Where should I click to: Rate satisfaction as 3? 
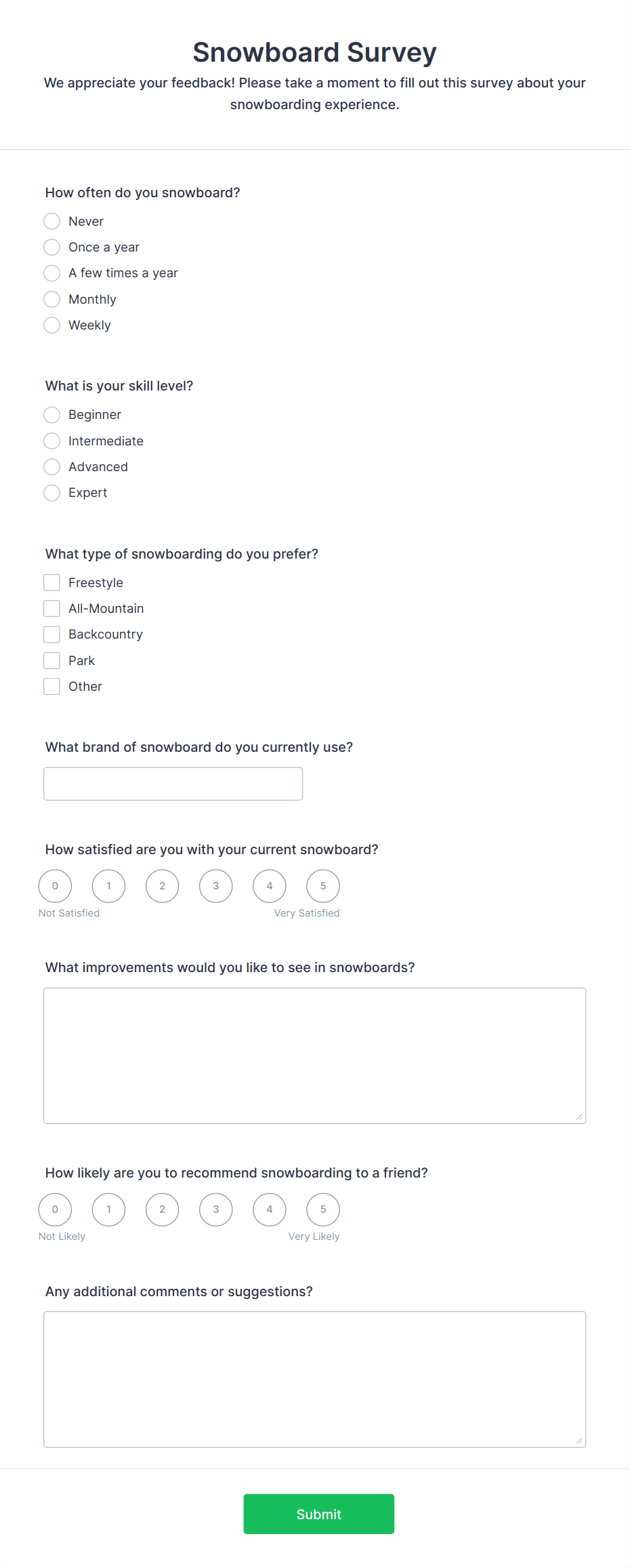(x=215, y=885)
